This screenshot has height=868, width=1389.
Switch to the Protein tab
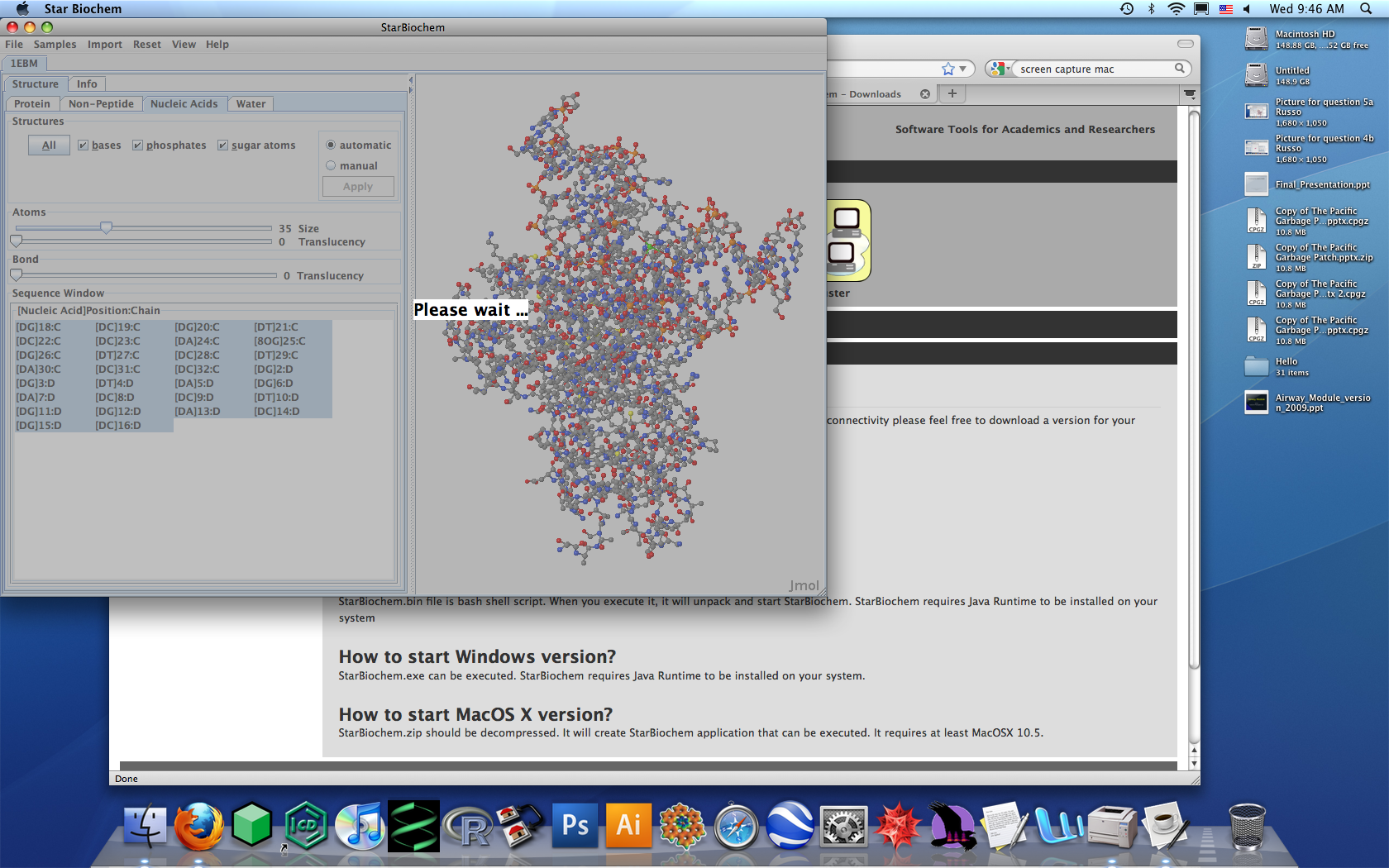coord(32,104)
